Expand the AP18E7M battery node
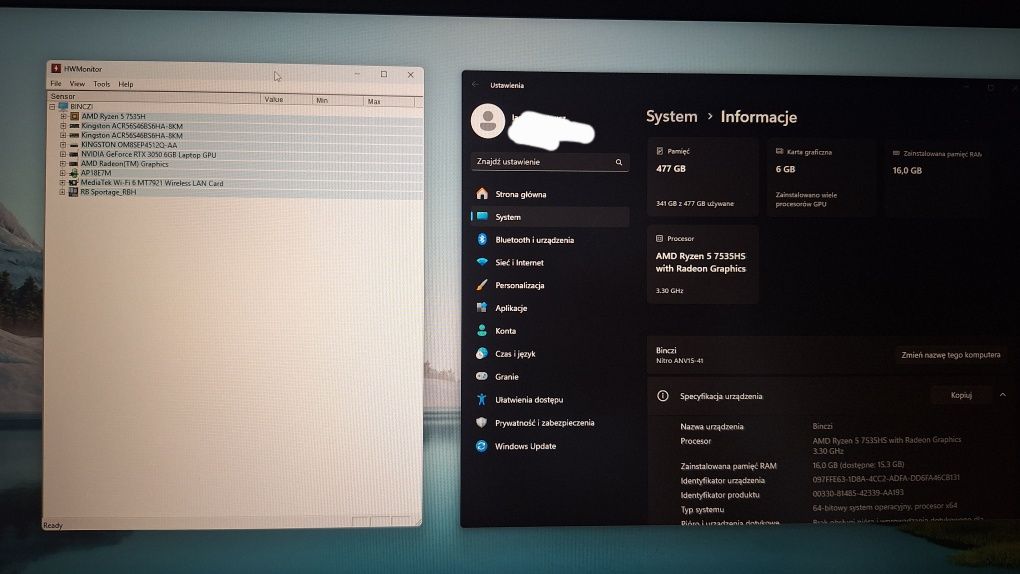The width and height of the screenshot is (1020, 574). [x=63, y=173]
